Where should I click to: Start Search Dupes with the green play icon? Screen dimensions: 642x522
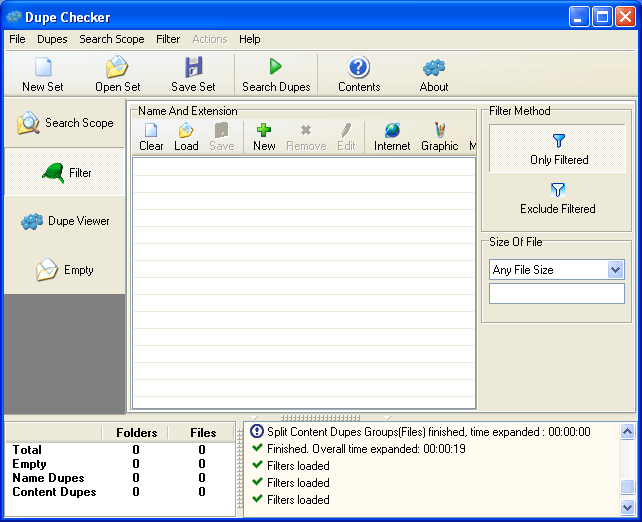coord(276,66)
